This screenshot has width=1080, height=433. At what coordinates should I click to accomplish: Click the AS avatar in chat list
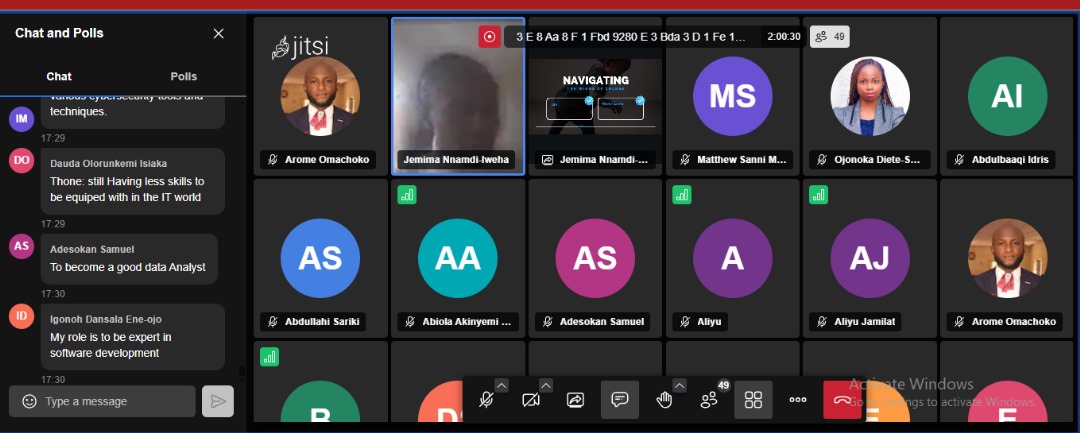(21, 246)
